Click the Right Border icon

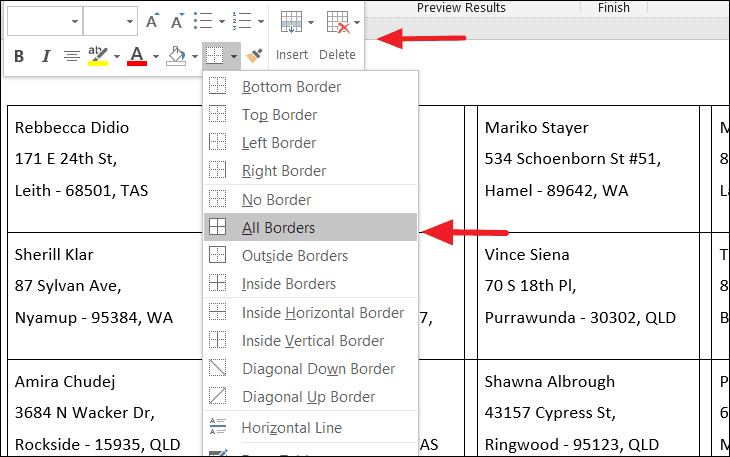pyautogui.click(x=217, y=170)
